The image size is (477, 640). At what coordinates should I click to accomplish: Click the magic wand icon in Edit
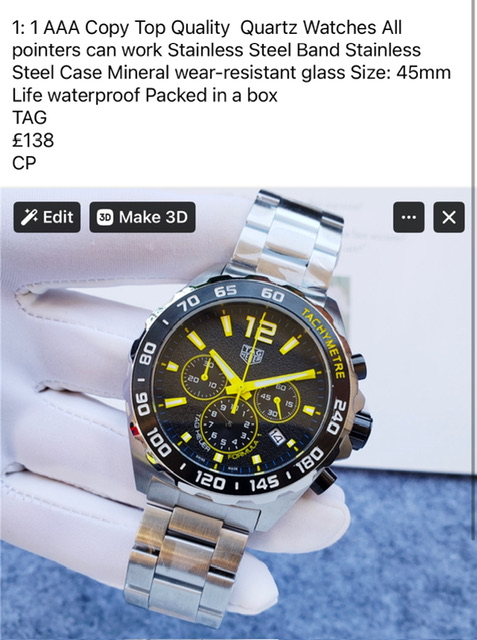point(29,217)
